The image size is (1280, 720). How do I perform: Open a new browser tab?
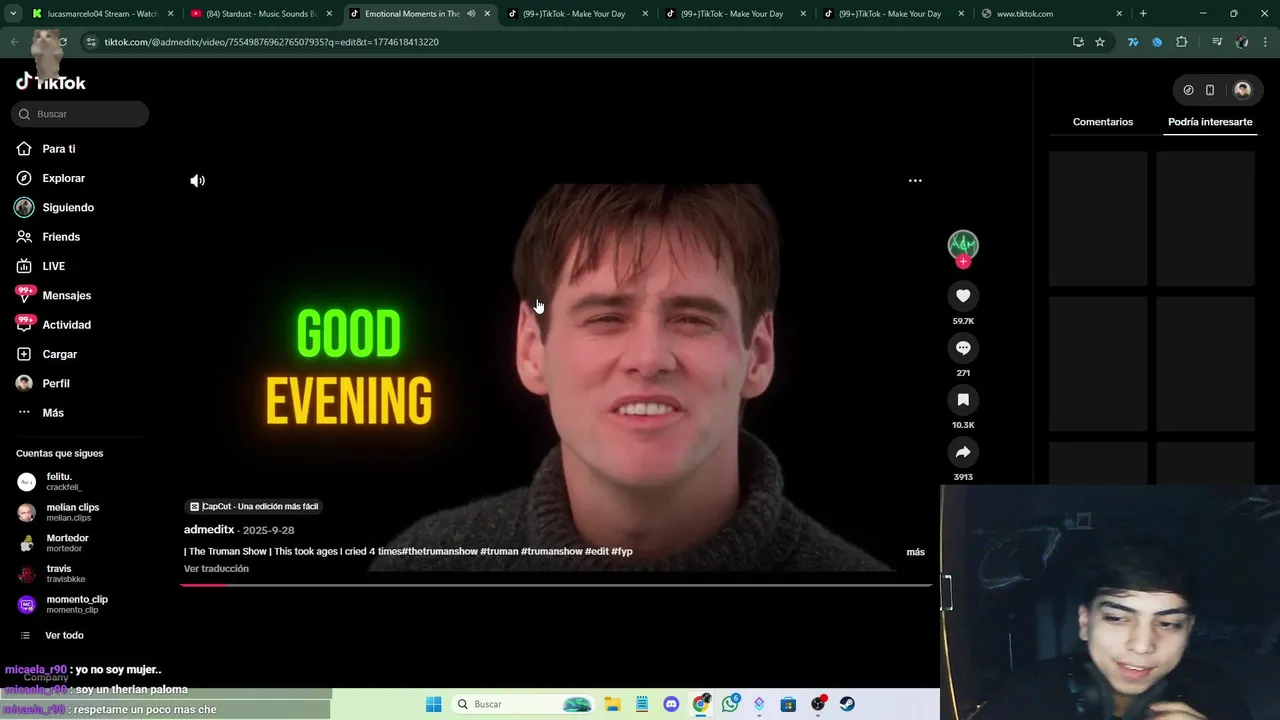[x=1143, y=14]
